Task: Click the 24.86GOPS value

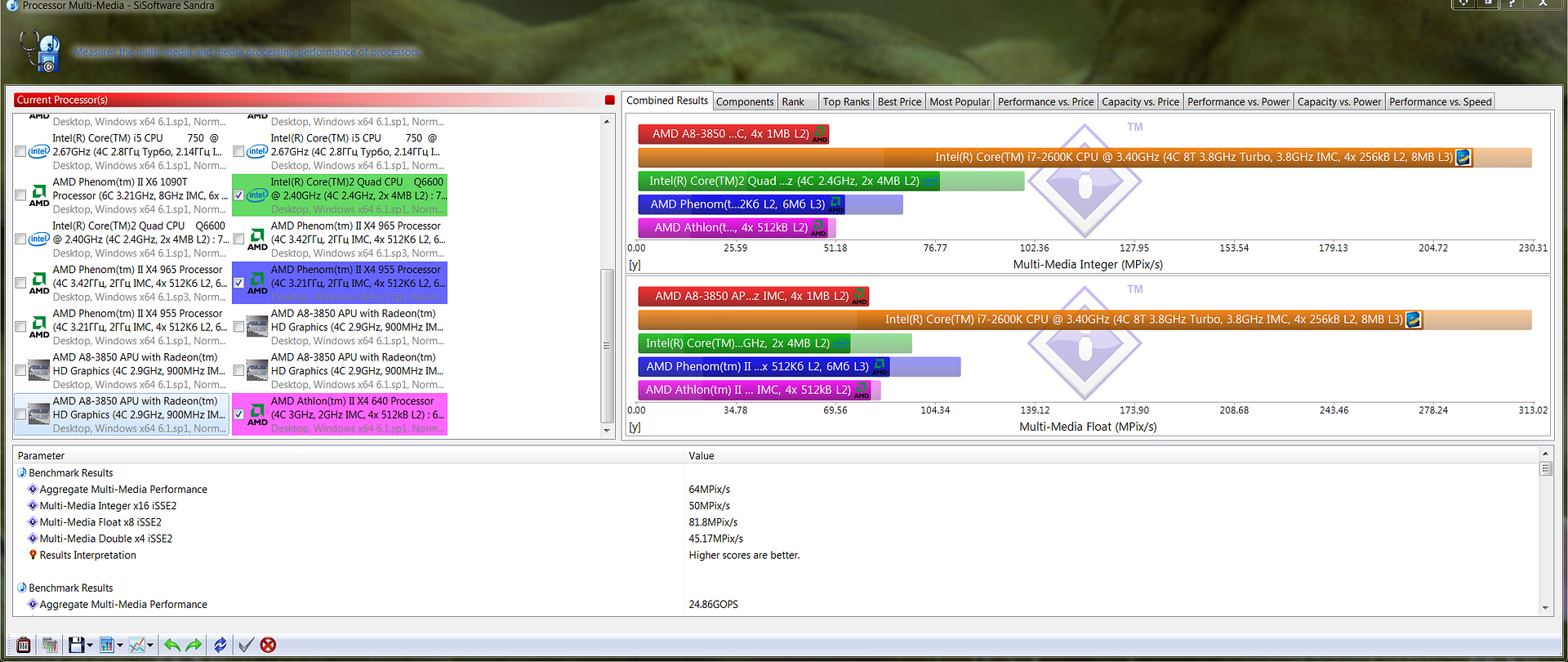Action: 713,604
